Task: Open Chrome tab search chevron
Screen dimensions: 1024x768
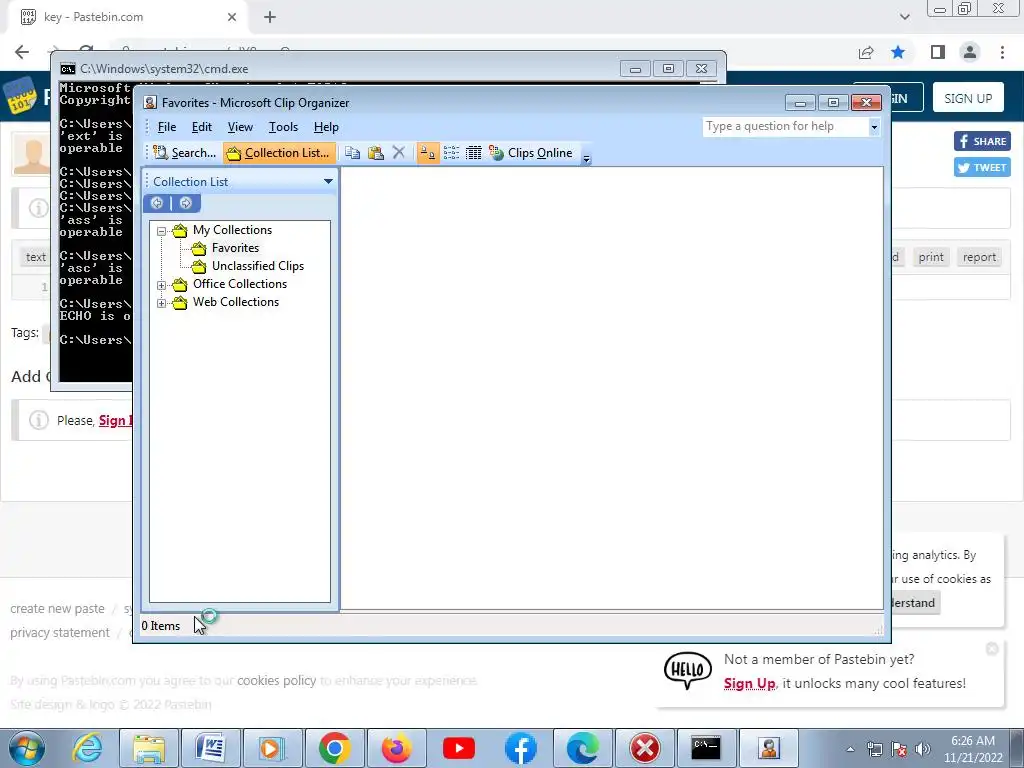Action: coord(904,17)
